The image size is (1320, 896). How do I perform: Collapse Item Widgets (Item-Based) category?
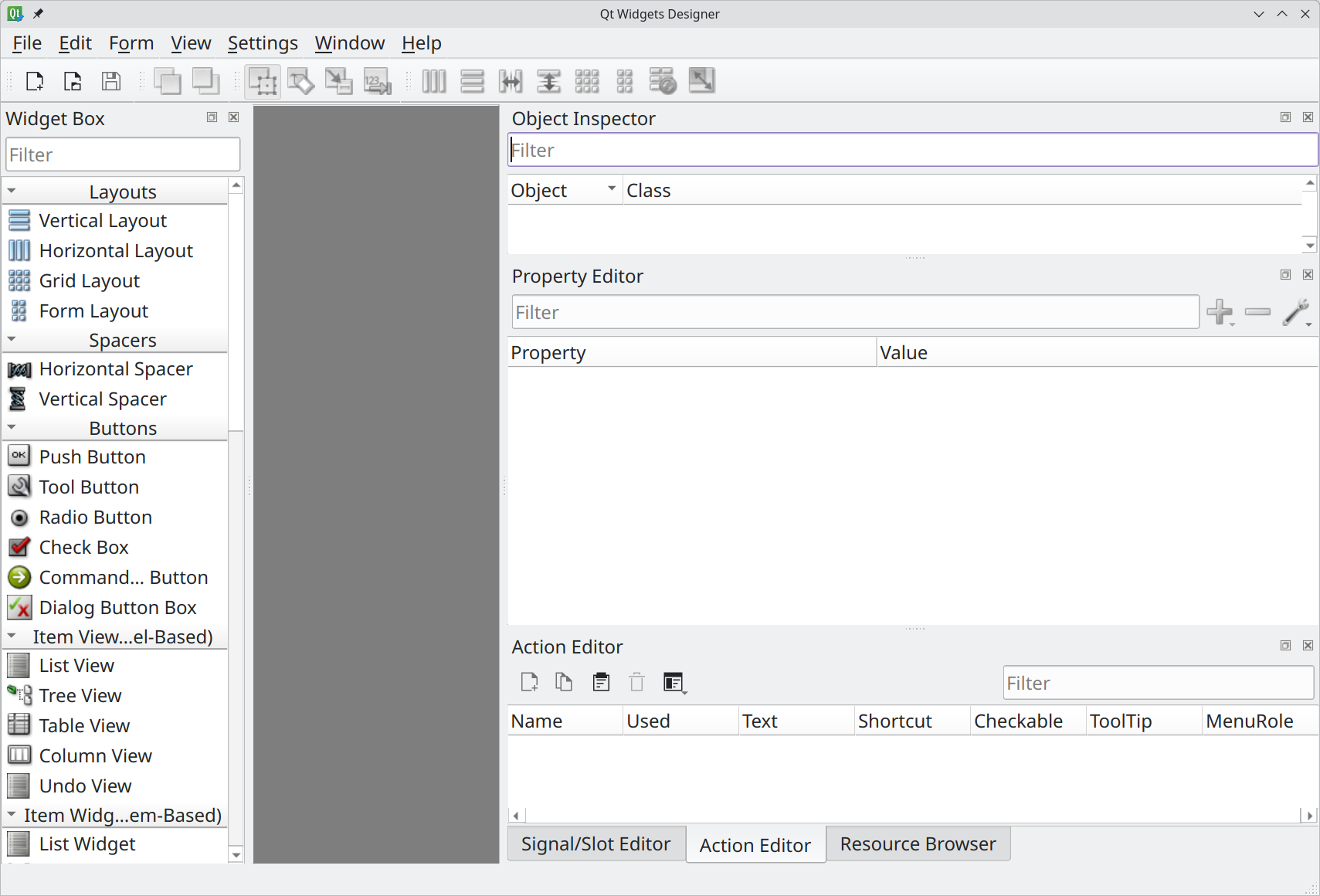click(12, 814)
